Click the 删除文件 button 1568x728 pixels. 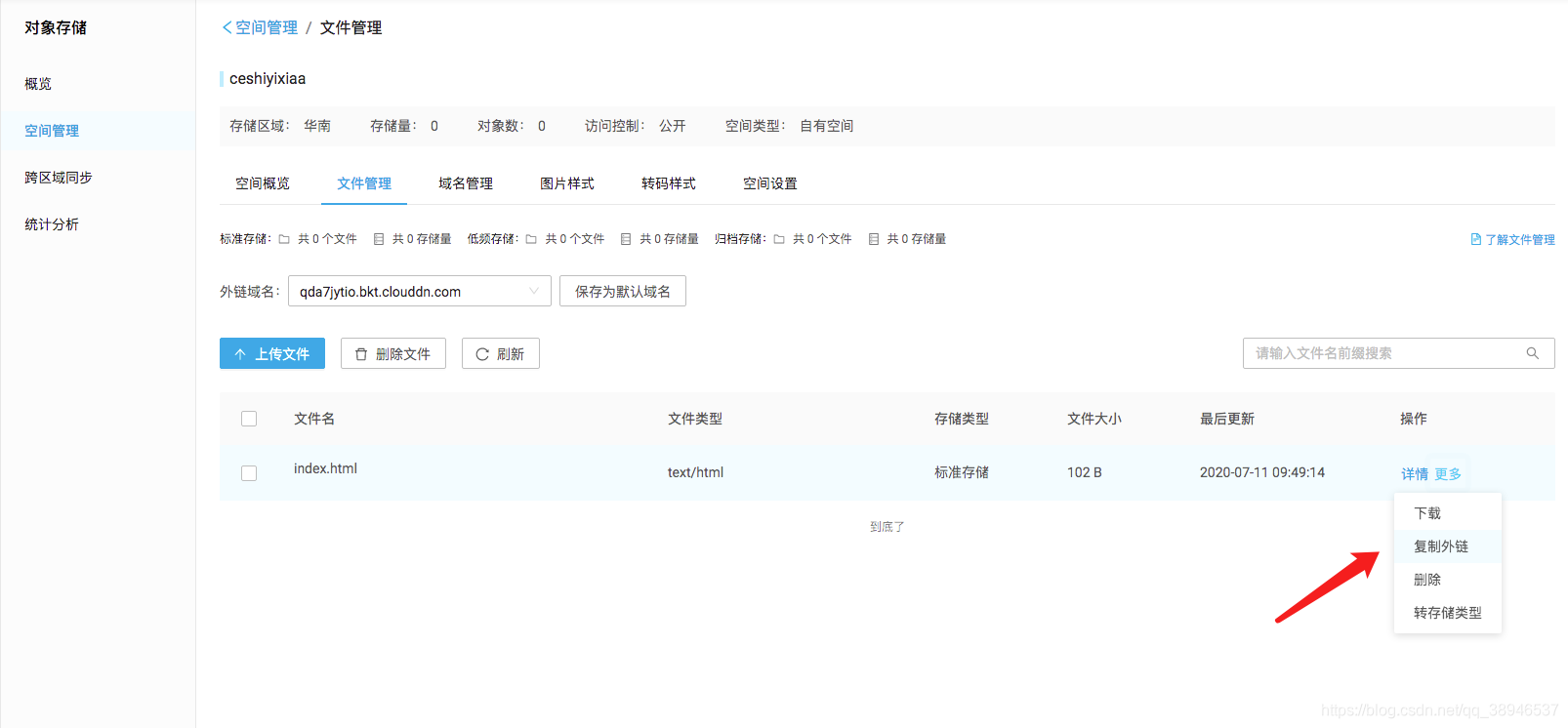coord(393,353)
